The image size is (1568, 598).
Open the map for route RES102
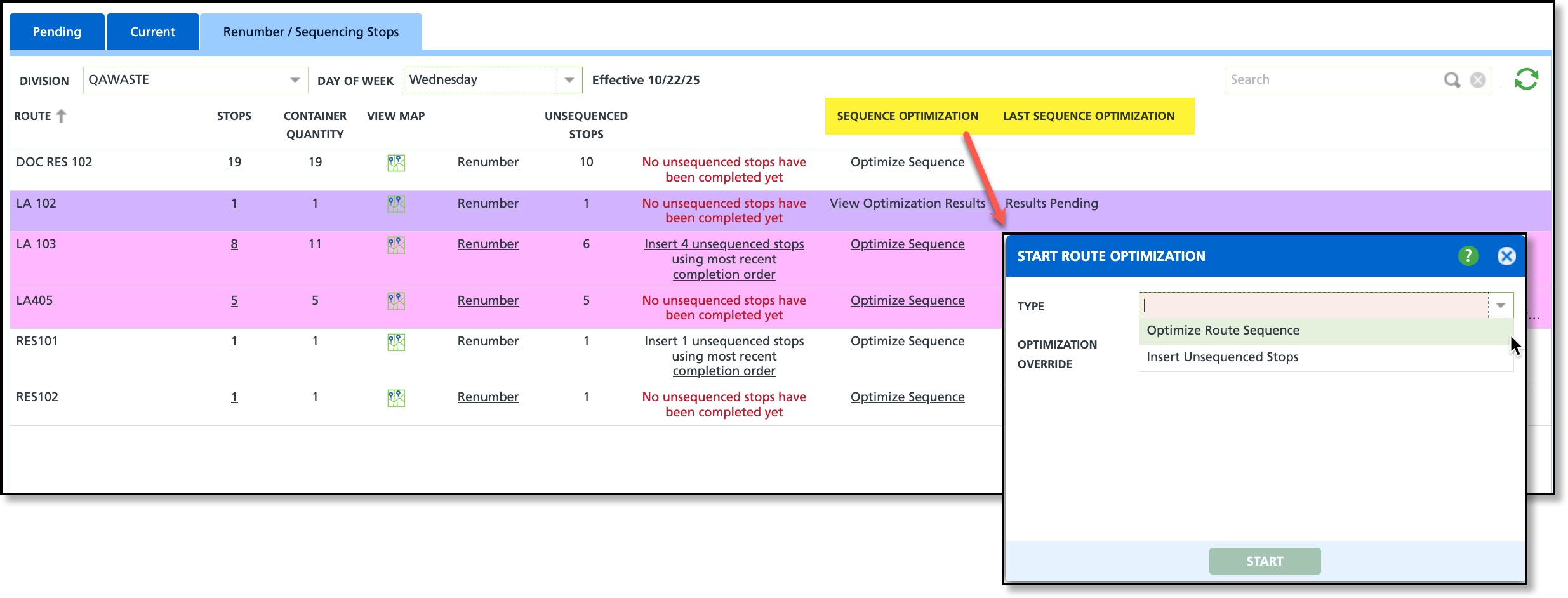click(396, 398)
